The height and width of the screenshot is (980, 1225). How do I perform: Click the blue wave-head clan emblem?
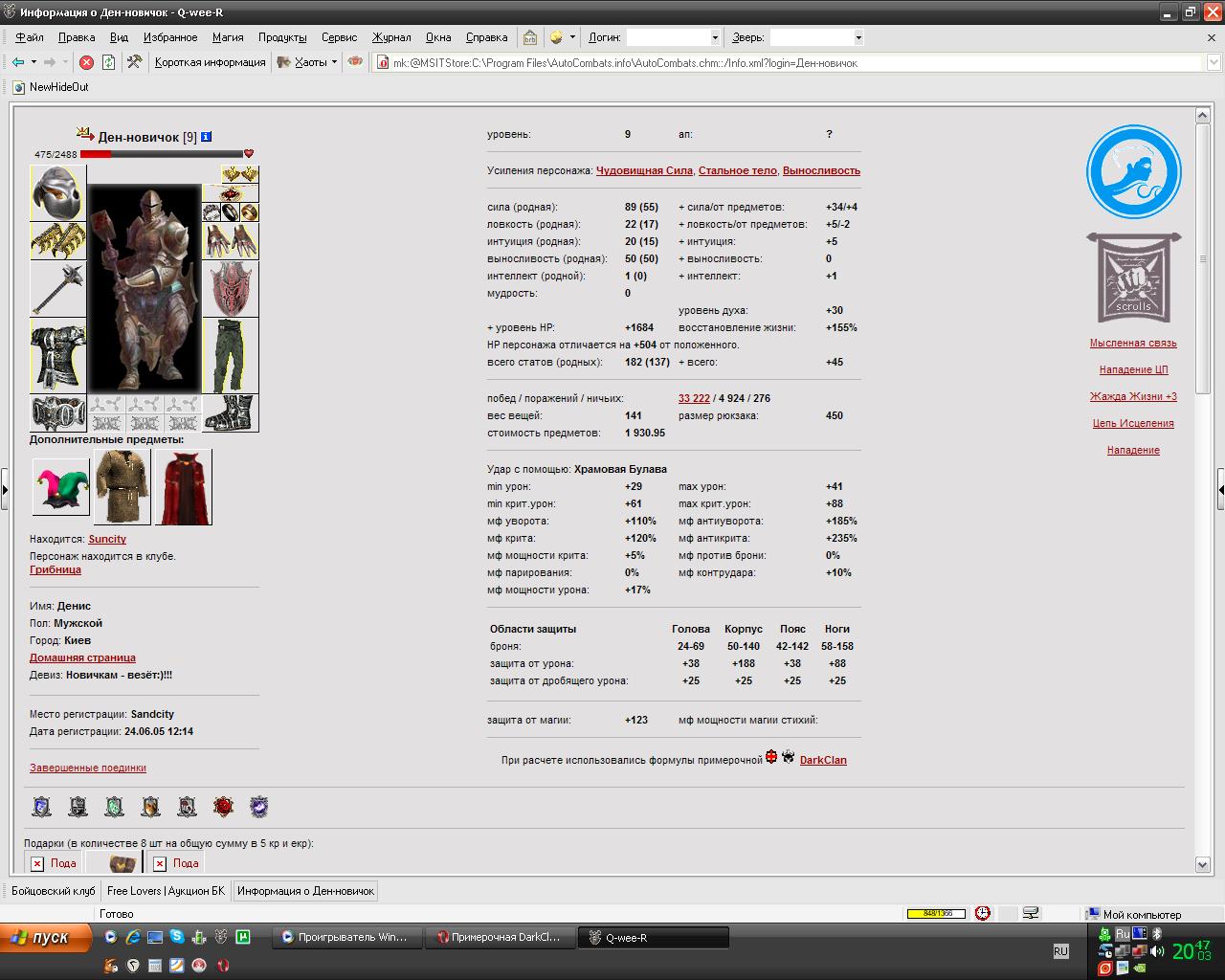1133,172
